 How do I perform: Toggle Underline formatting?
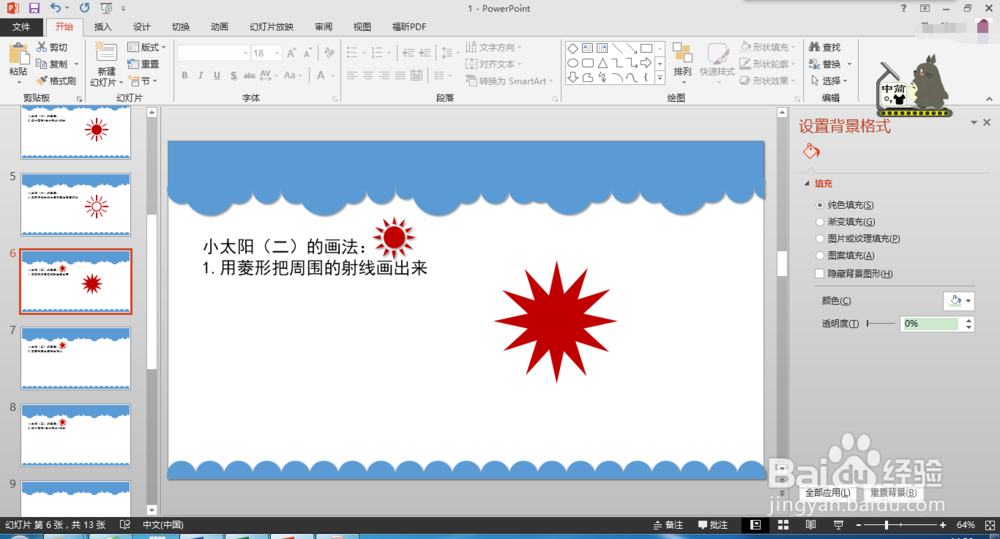[x=217, y=75]
